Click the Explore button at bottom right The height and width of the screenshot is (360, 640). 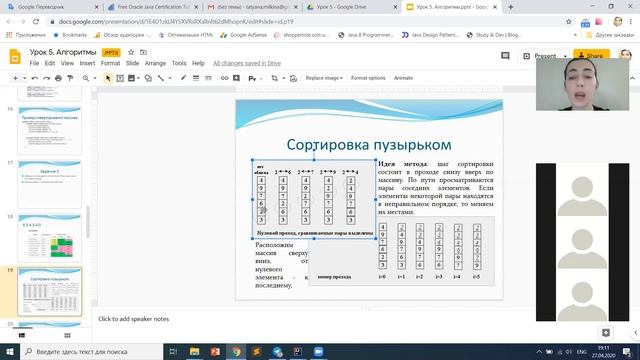(606, 333)
